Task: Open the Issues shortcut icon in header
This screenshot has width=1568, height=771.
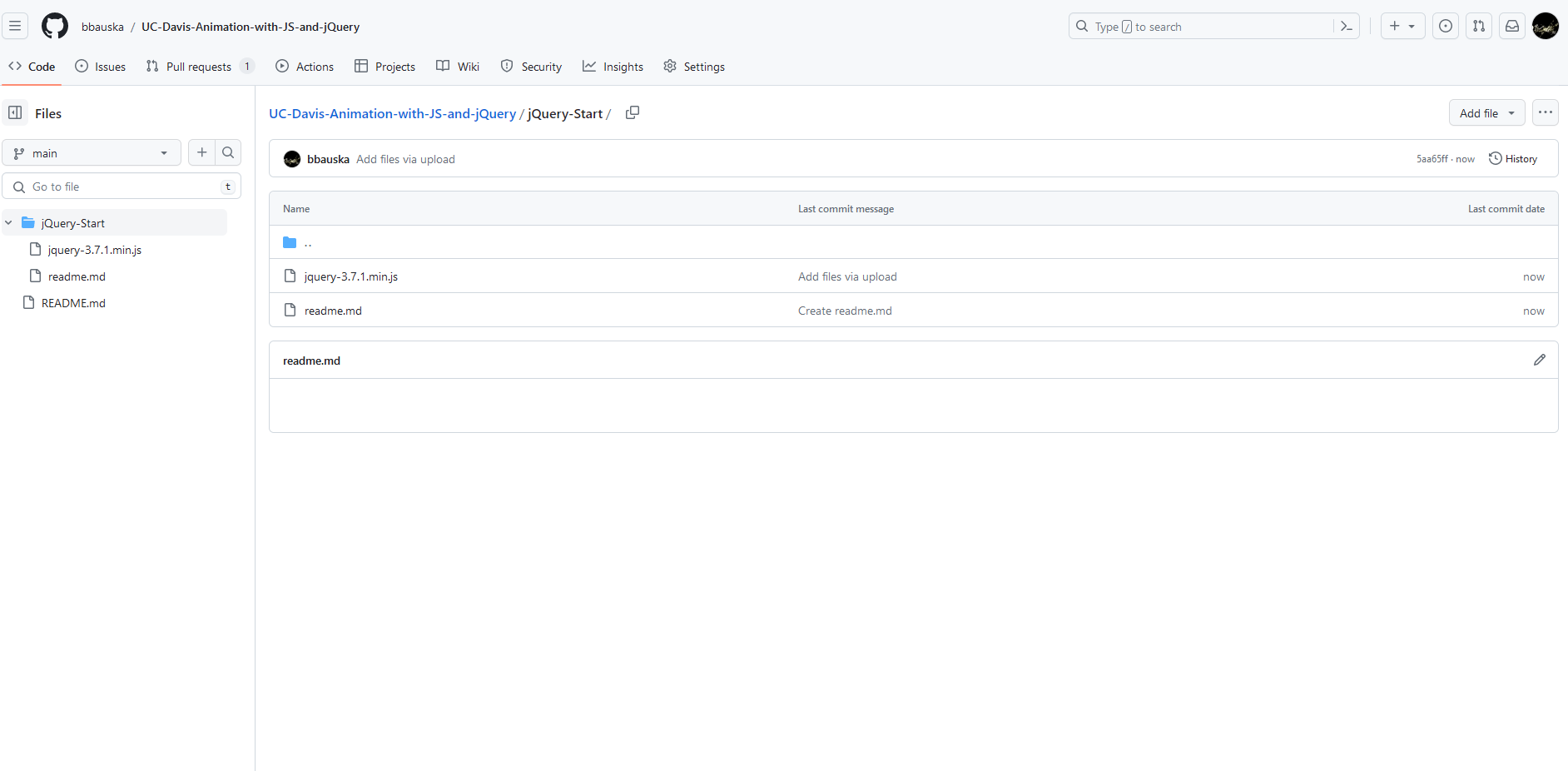Action: 1446,26
